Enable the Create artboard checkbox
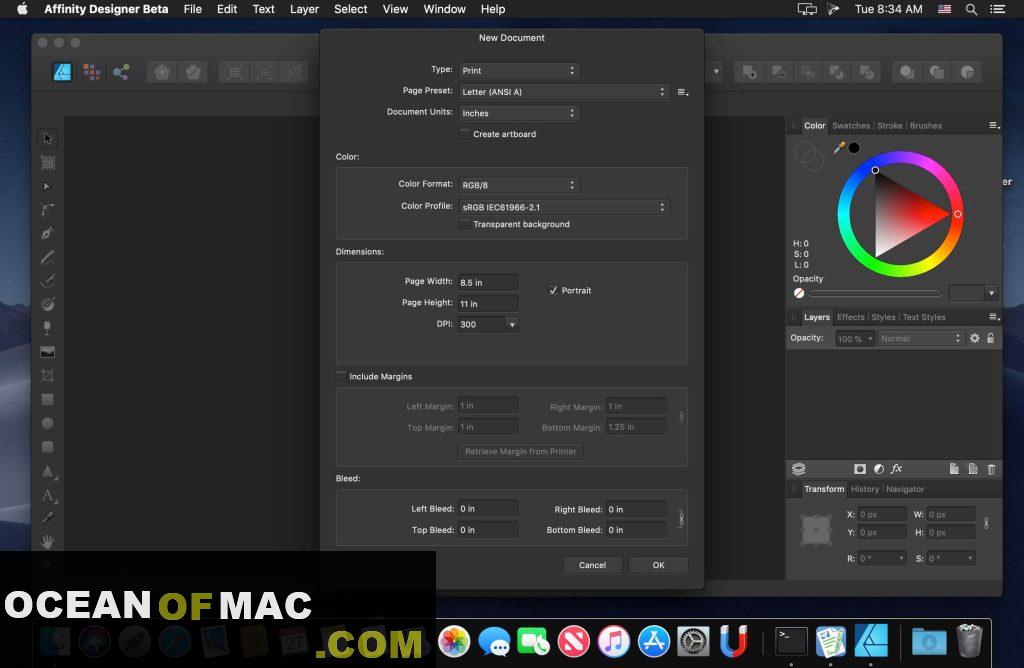The height and width of the screenshot is (668, 1024). click(x=464, y=134)
